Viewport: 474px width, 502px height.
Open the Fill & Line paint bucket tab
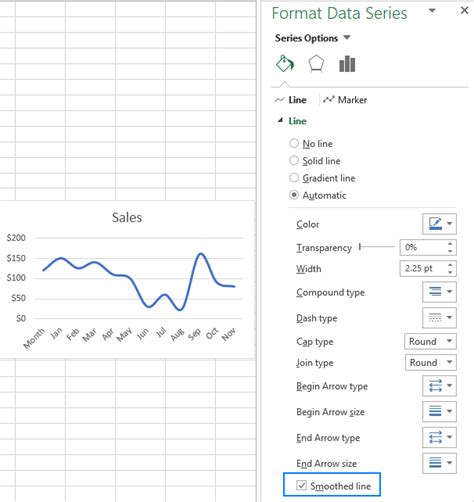click(285, 63)
